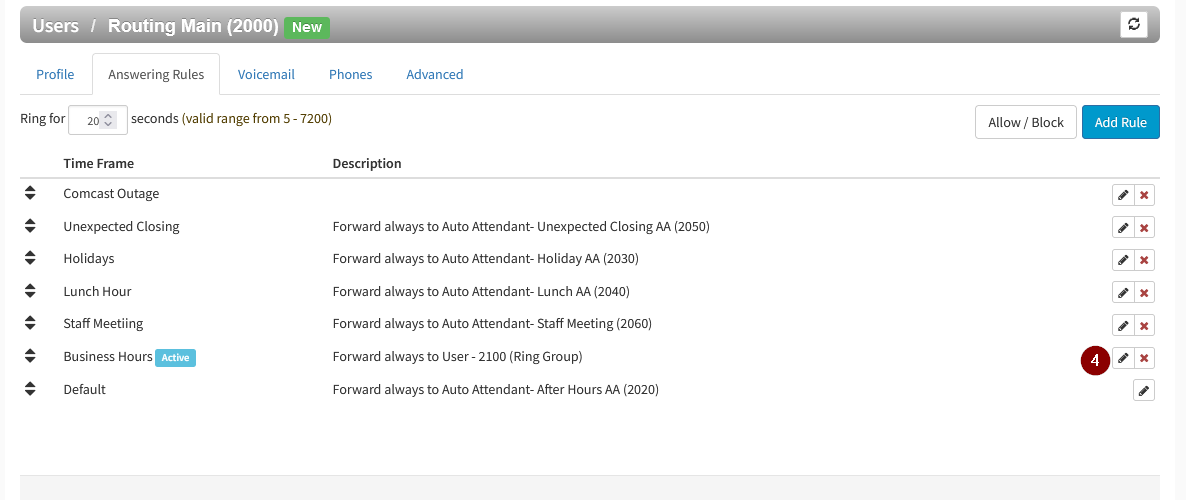The image size is (1186, 500).
Task: Switch to the Voicemail tab
Action: 266,74
